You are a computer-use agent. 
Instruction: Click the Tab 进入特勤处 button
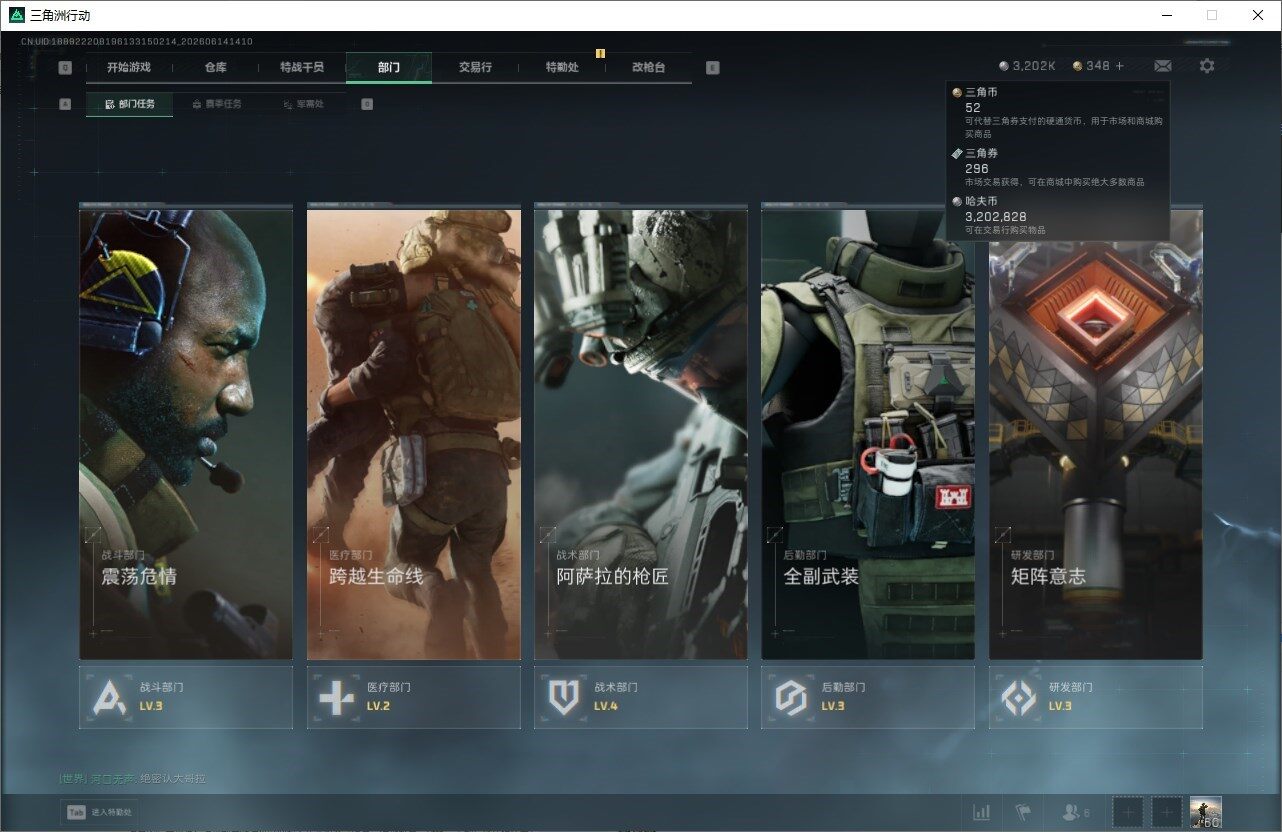click(99, 812)
